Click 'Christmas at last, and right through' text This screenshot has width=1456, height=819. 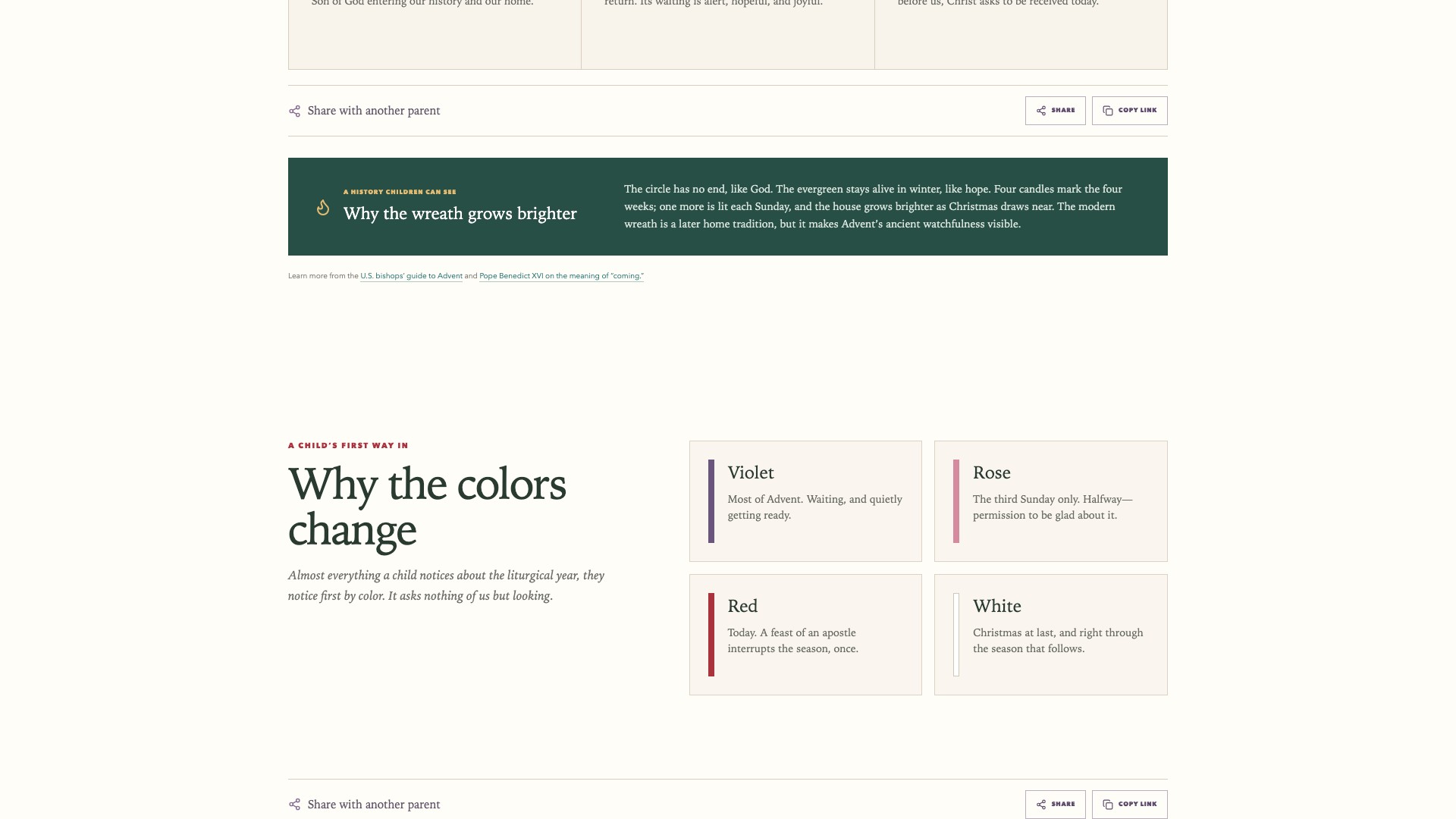[1058, 632]
